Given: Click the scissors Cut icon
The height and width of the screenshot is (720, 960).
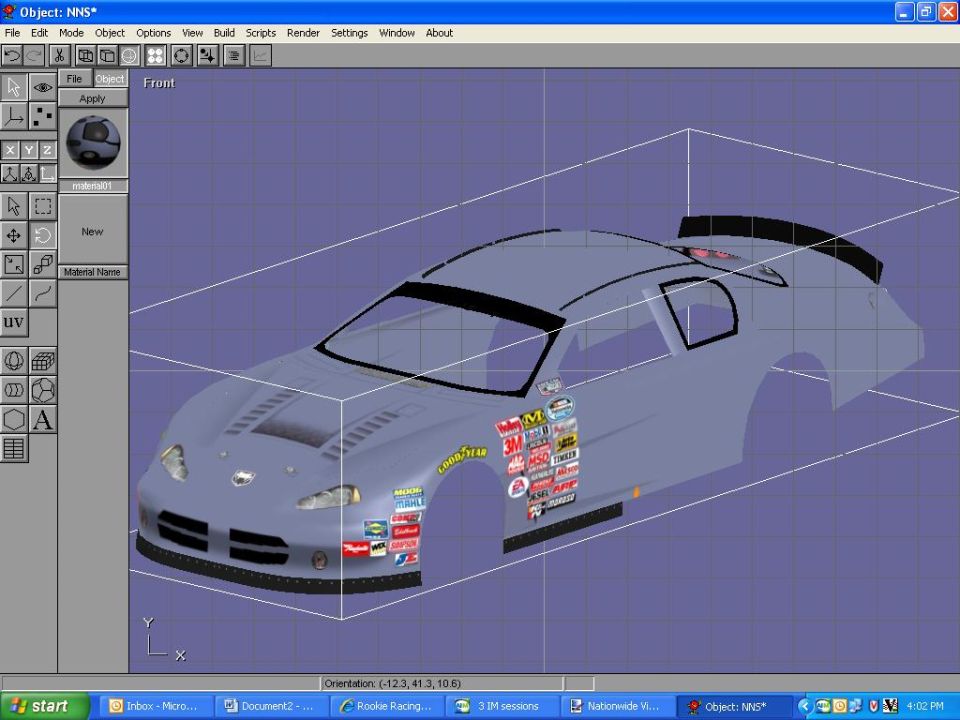Looking at the screenshot, I should pos(59,56).
